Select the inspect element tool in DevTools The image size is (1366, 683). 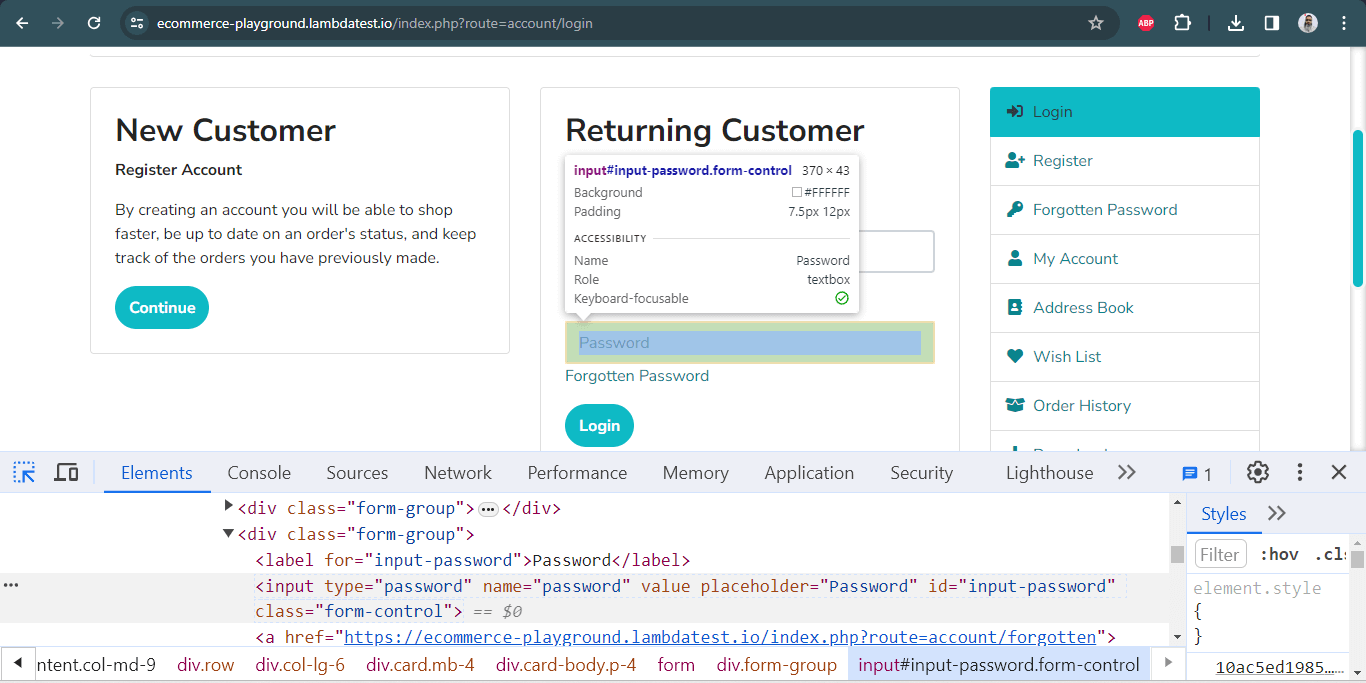[23, 471]
